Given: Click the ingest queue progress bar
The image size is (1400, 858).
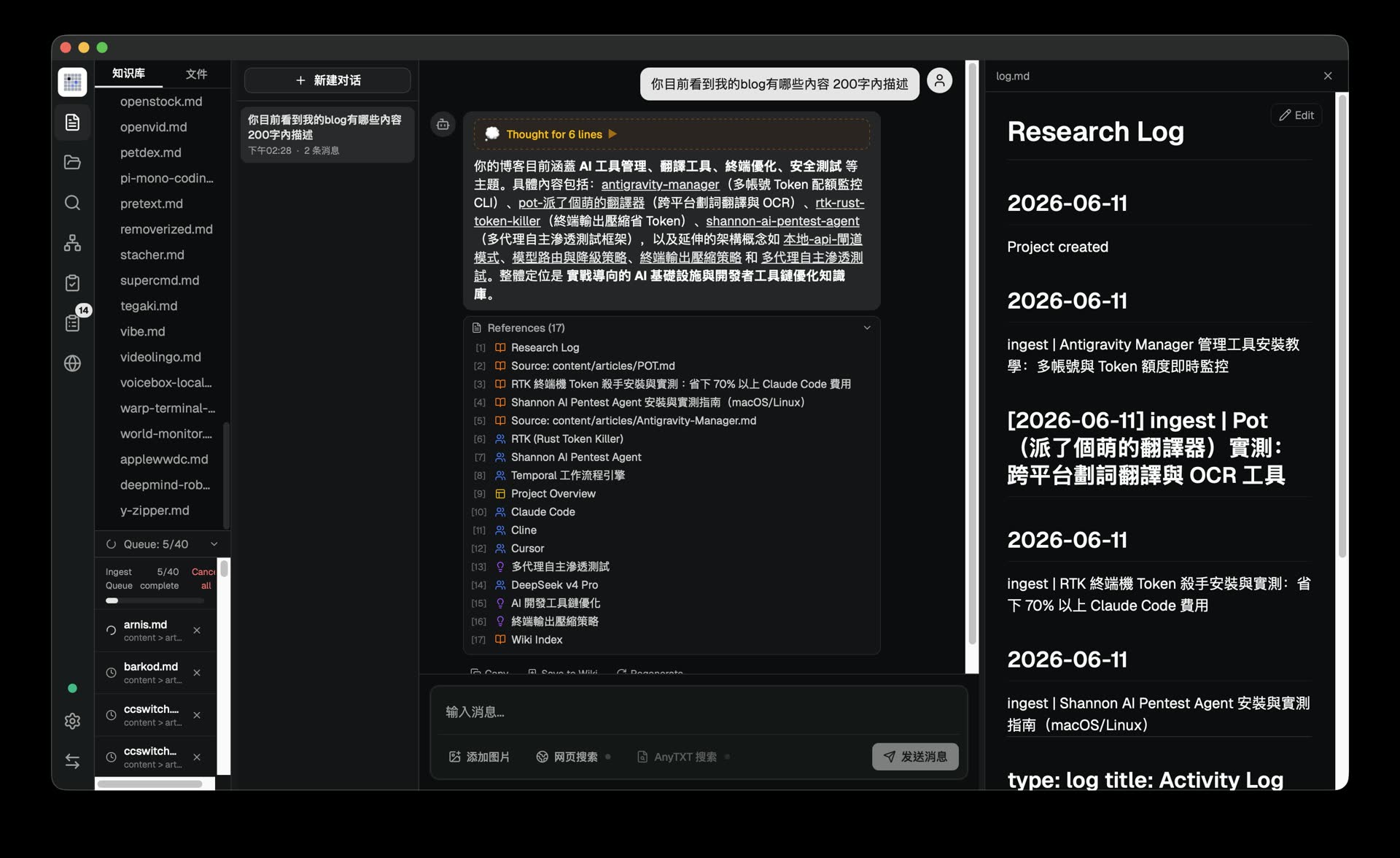Looking at the screenshot, I should [x=155, y=600].
